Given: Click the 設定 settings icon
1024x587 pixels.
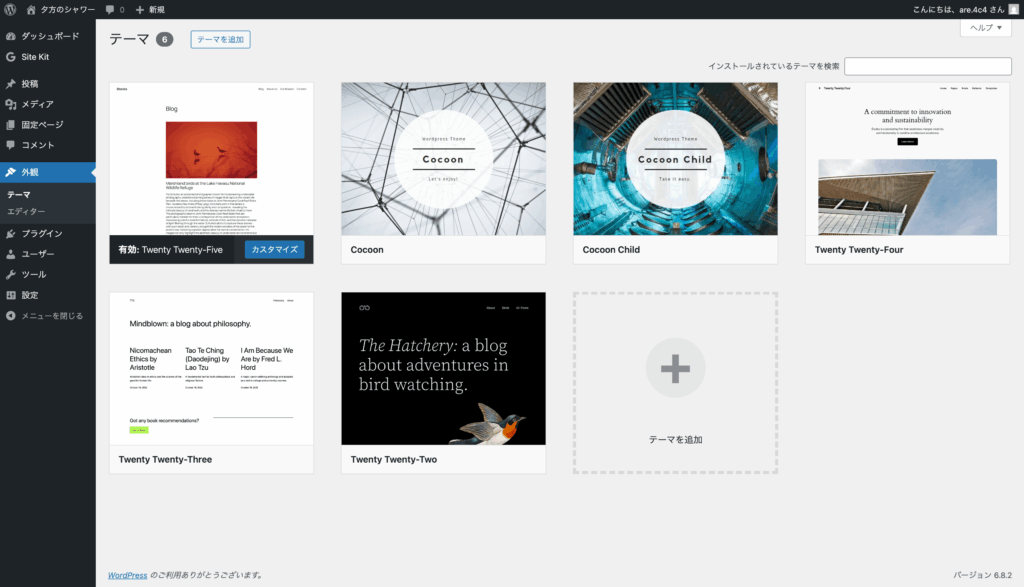Looking at the screenshot, I should click(x=10, y=295).
